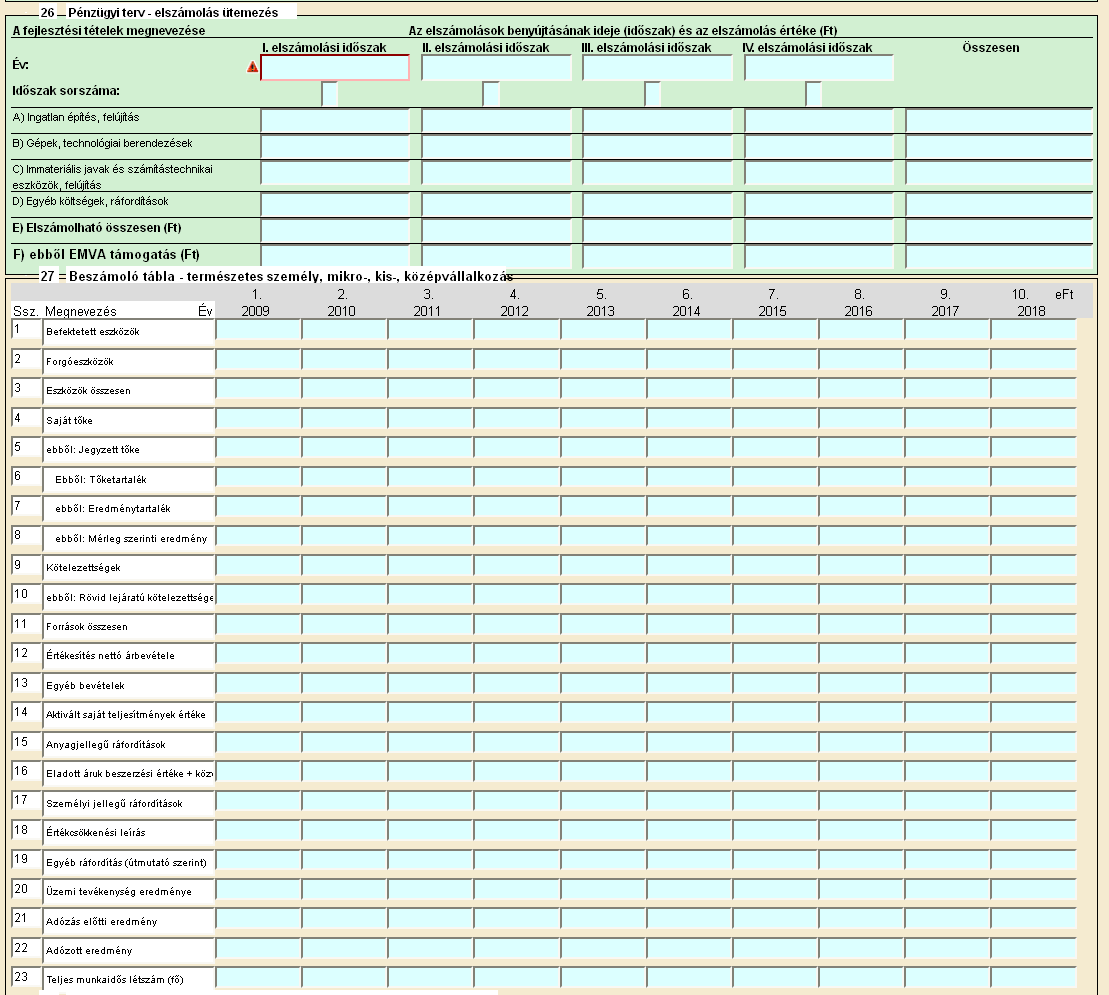Click Befektetett eszközök cell for 2018
1109x995 pixels.
click(x=1033, y=330)
